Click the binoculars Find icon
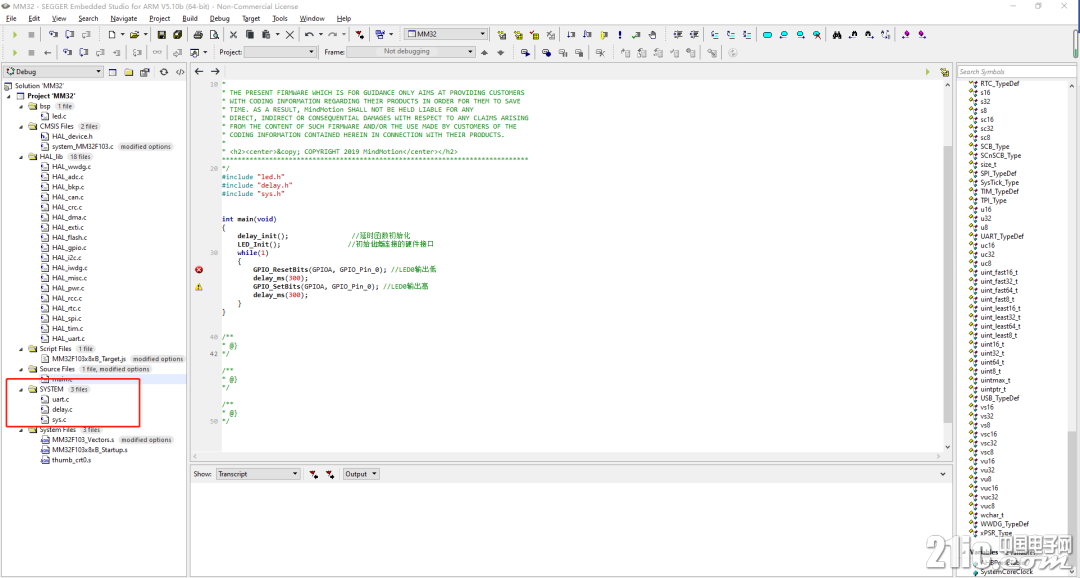This screenshot has height=578, width=1080. coord(838,34)
